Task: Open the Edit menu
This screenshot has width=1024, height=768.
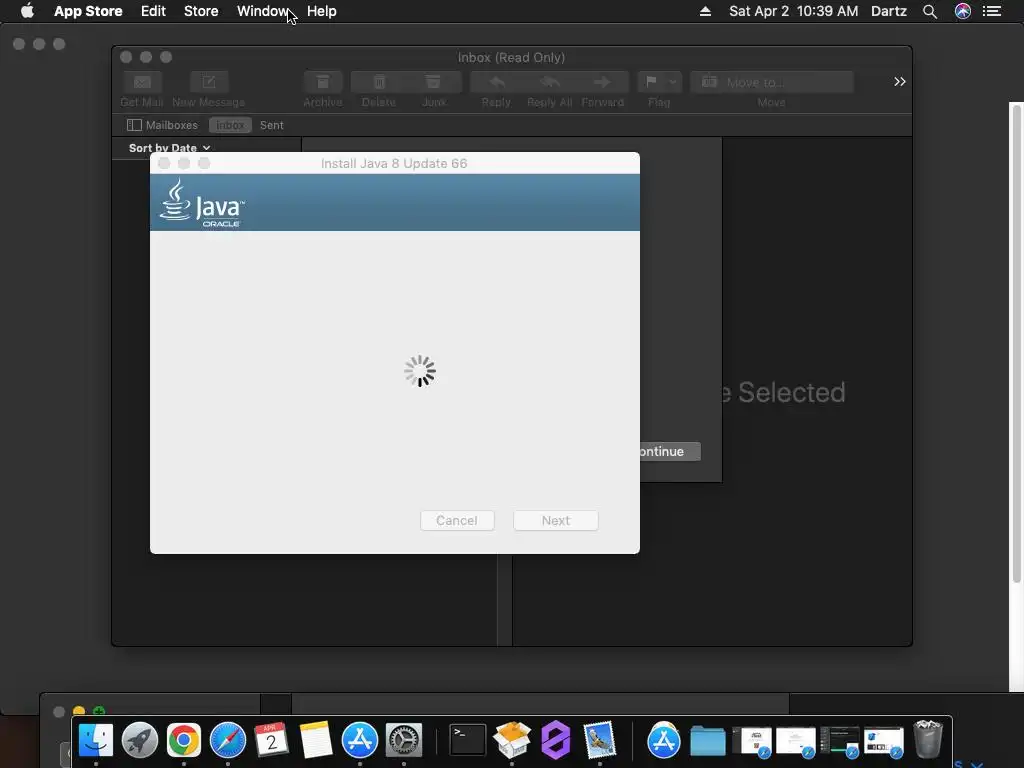Action: coord(153,11)
